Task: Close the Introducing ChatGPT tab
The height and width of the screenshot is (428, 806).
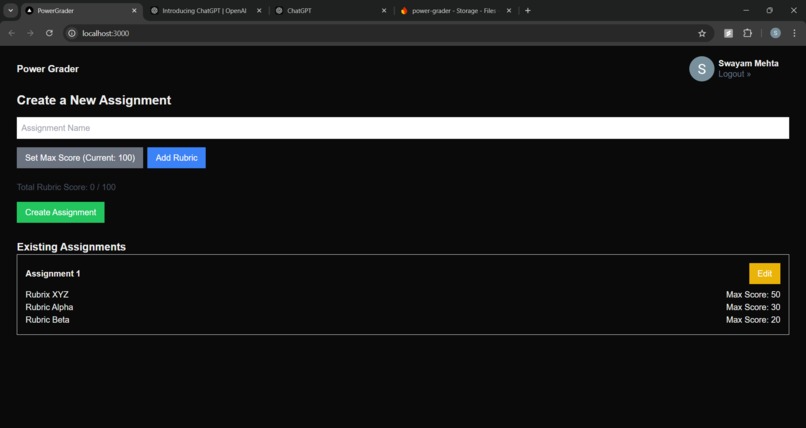Action: tap(259, 10)
